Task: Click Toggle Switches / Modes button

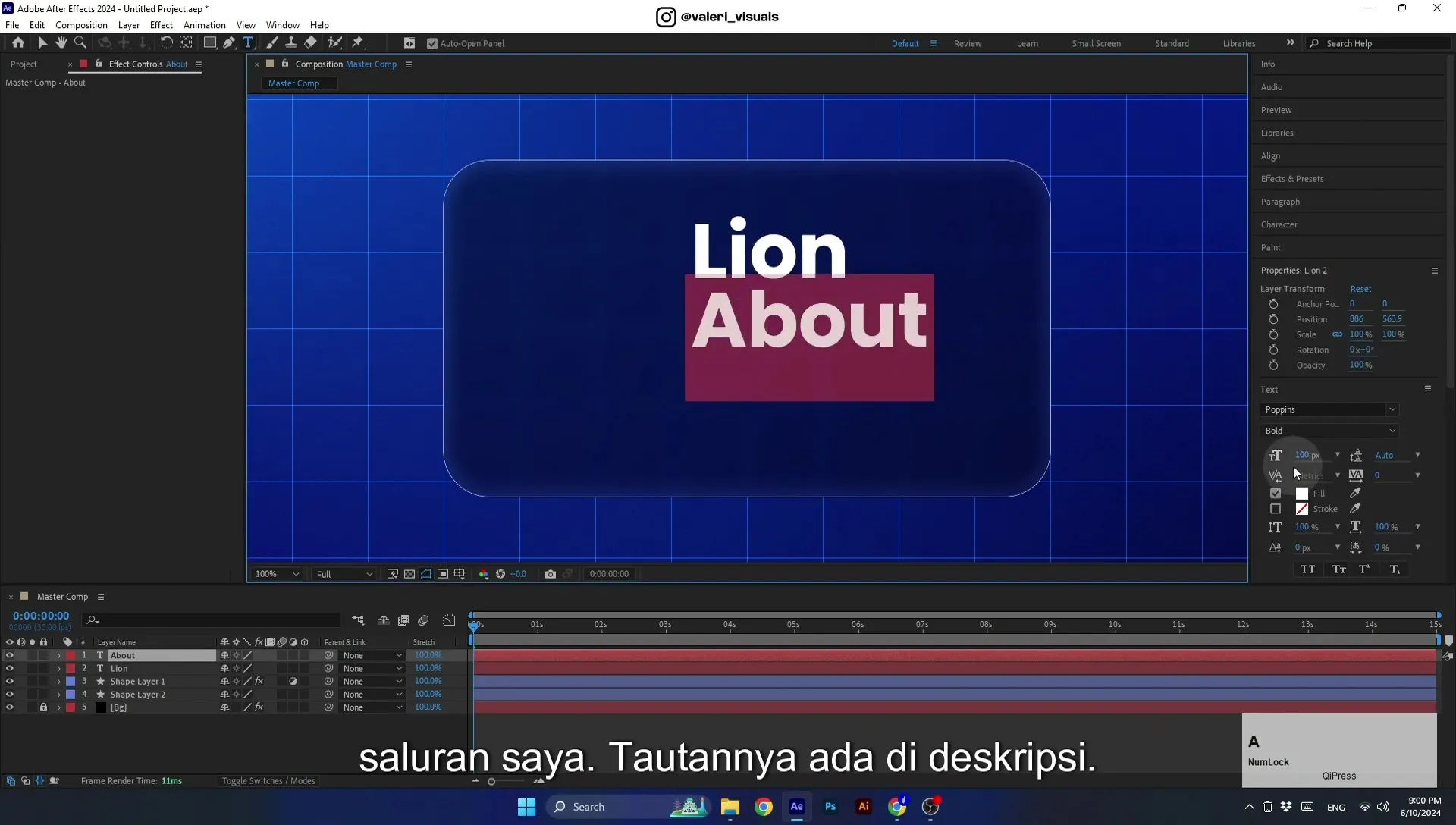Action: pos(268,781)
